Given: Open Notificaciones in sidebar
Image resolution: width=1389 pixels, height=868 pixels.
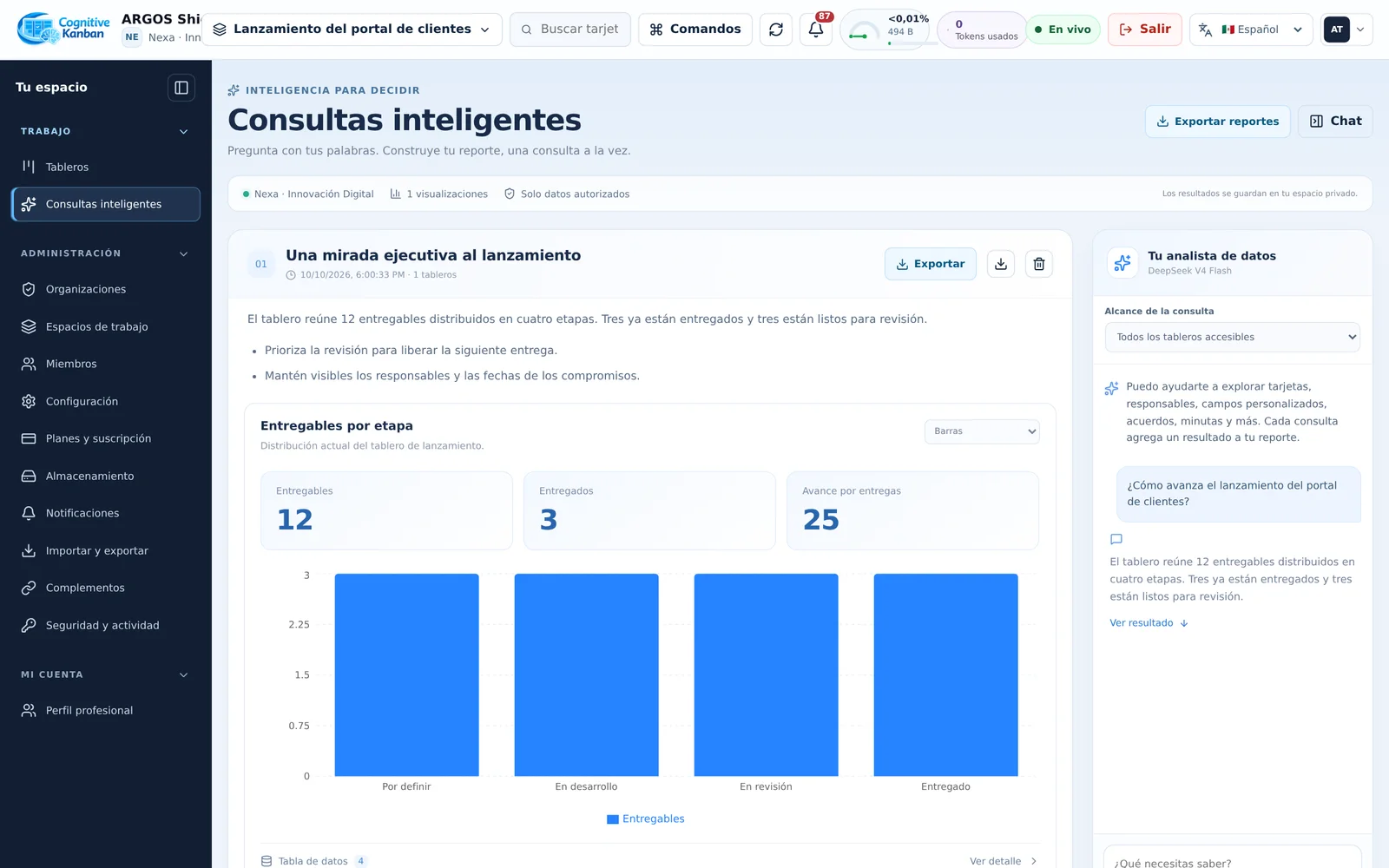Looking at the screenshot, I should click(x=106, y=513).
